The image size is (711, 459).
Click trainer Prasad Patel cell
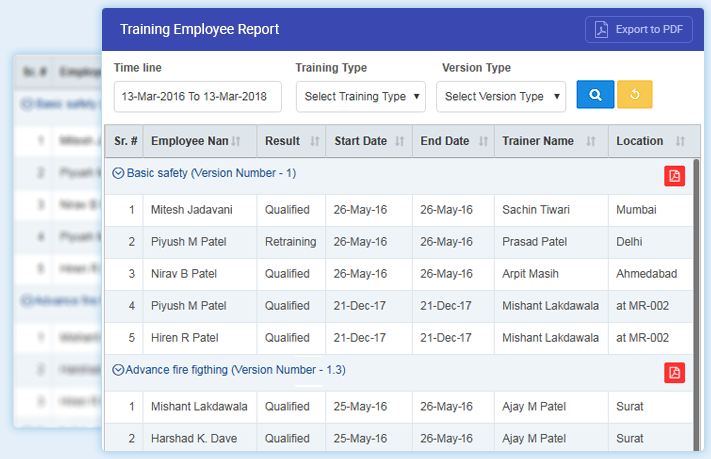(551, 242)
